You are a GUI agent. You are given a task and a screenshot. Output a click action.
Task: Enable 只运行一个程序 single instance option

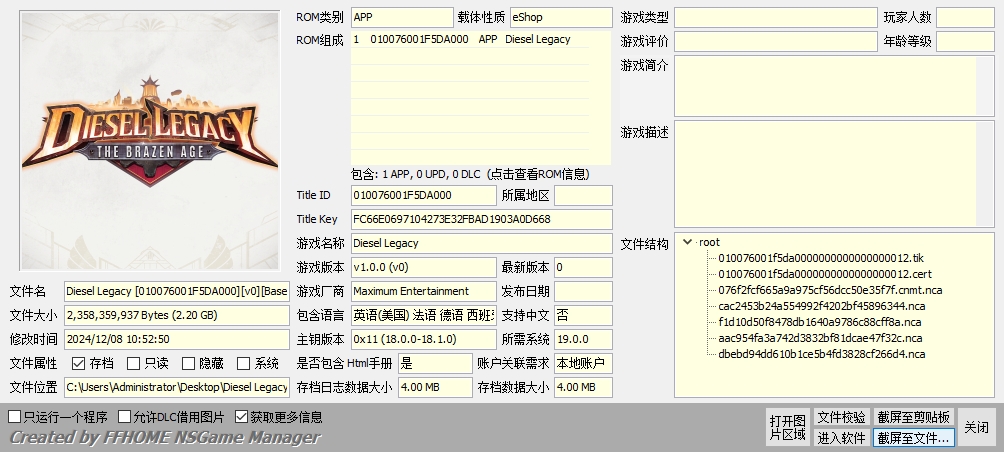(x=15, y=417)
